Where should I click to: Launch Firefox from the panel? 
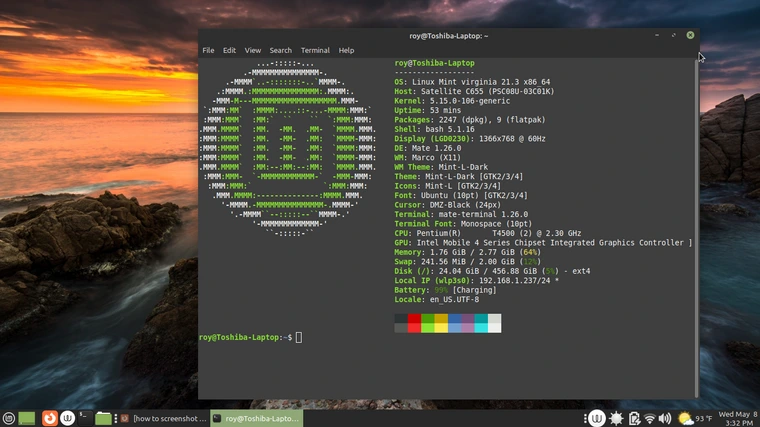click(x=49, y=418)
